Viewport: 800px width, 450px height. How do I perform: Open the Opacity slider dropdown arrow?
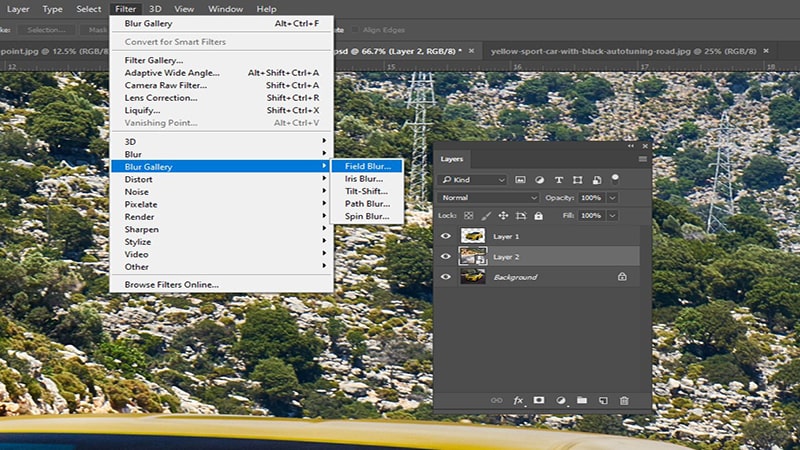pyautogui.click(x=612, y=197)
